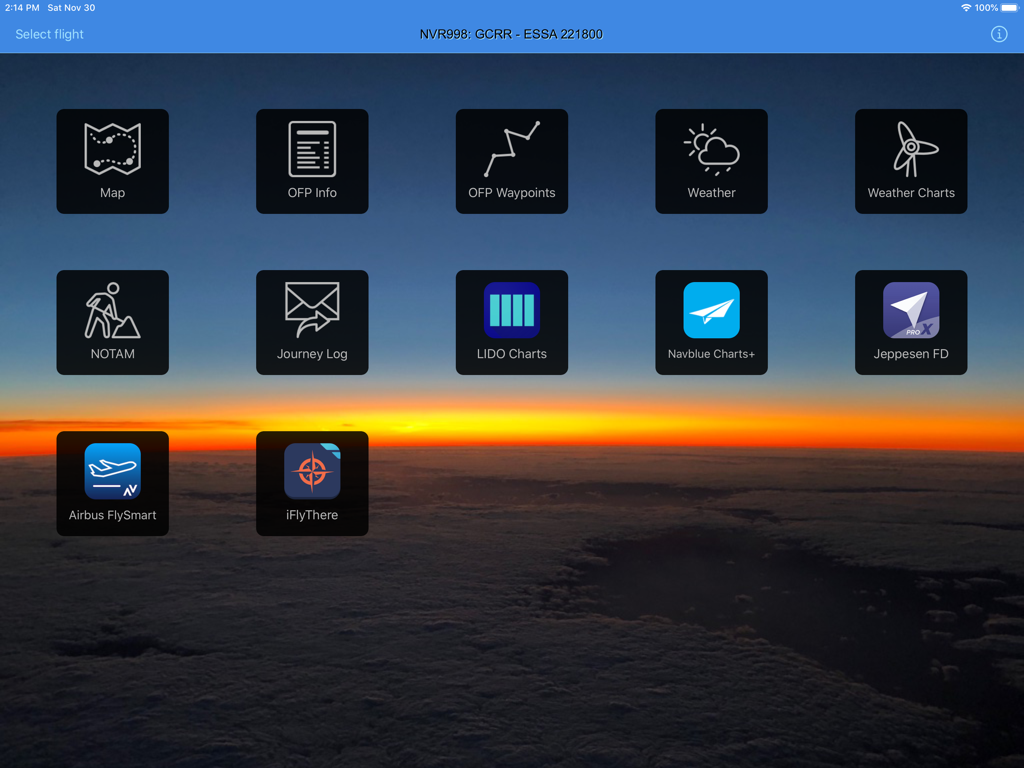Screen dimensions: 1024x768
Task: Open the info button in top-right corner
Action: click(998, 34)
